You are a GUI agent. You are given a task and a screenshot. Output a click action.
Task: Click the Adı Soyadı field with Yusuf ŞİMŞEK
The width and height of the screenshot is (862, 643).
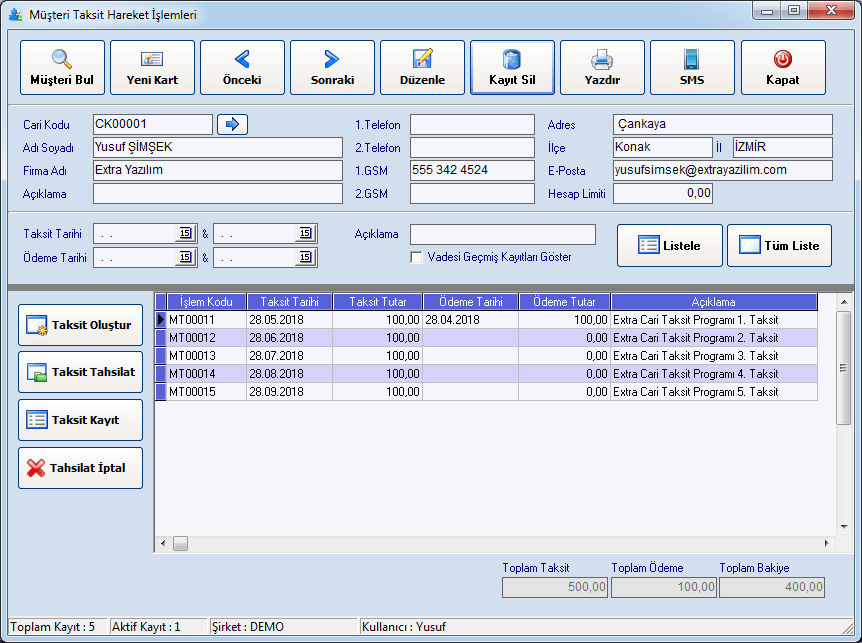click(218, 147)
